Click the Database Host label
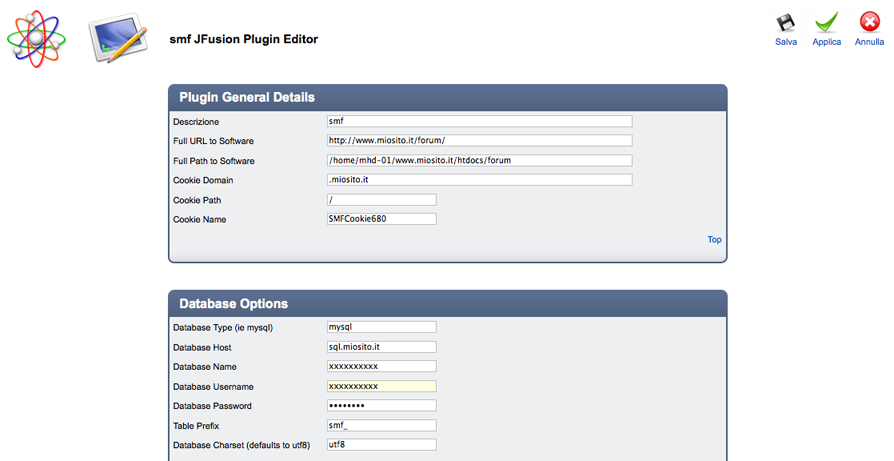This screenshot has height=461, width=894. click(x=202, y=348)
